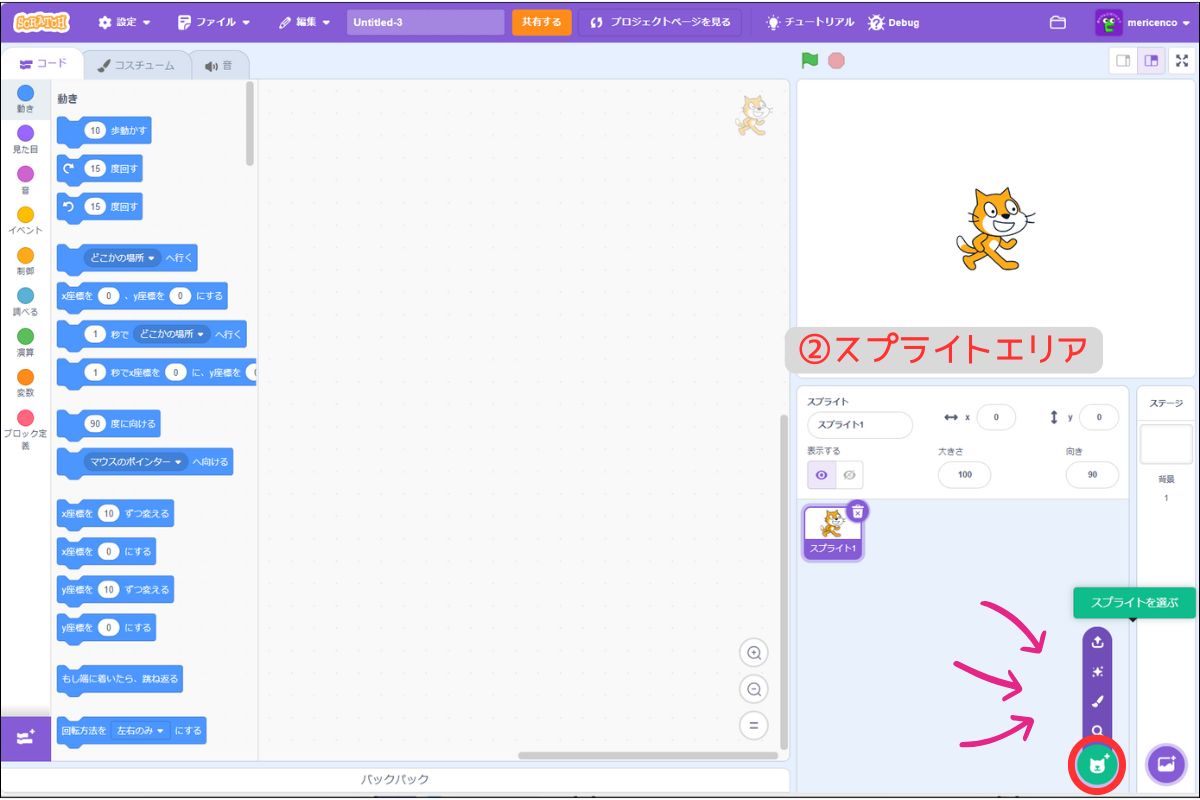
Task: Click the surprise sprite icon
Action: pos(1096,671)
